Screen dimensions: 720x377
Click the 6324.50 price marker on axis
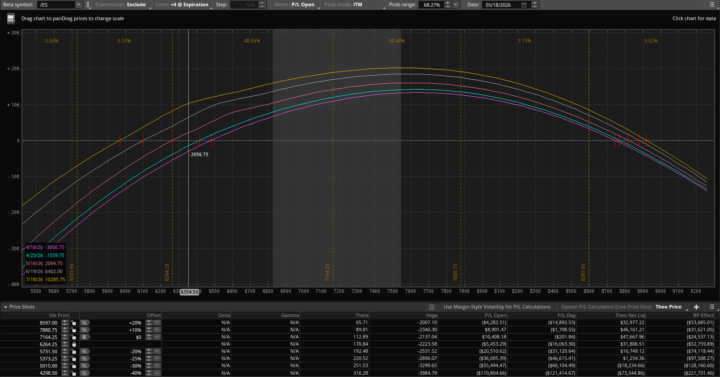[189, 292]
